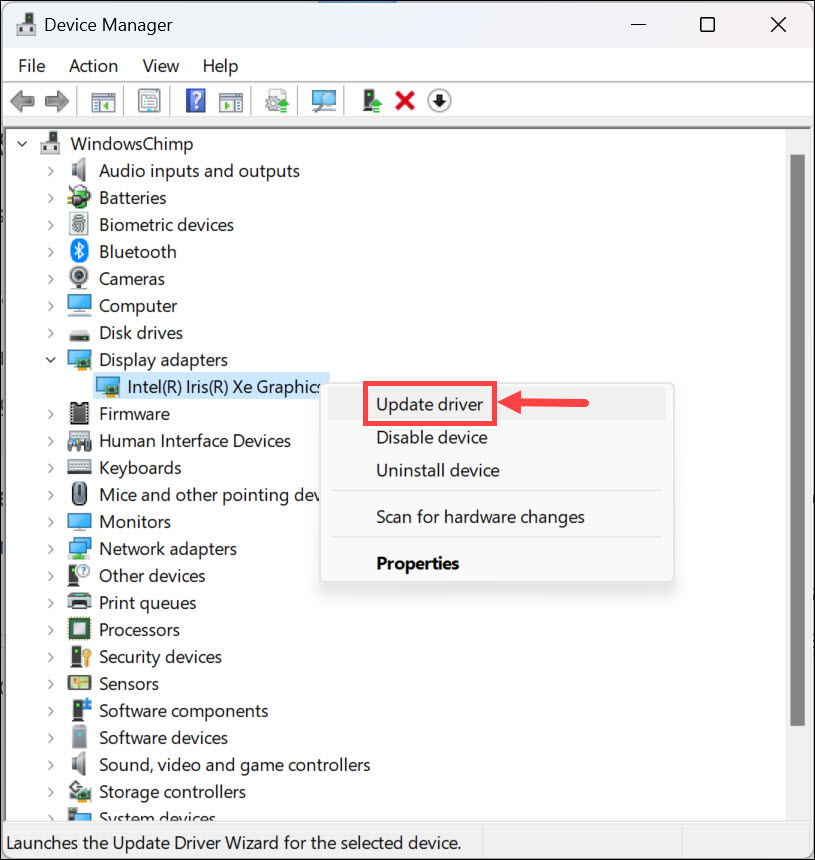Collapse the Display adapters category

tap(50, 360)
